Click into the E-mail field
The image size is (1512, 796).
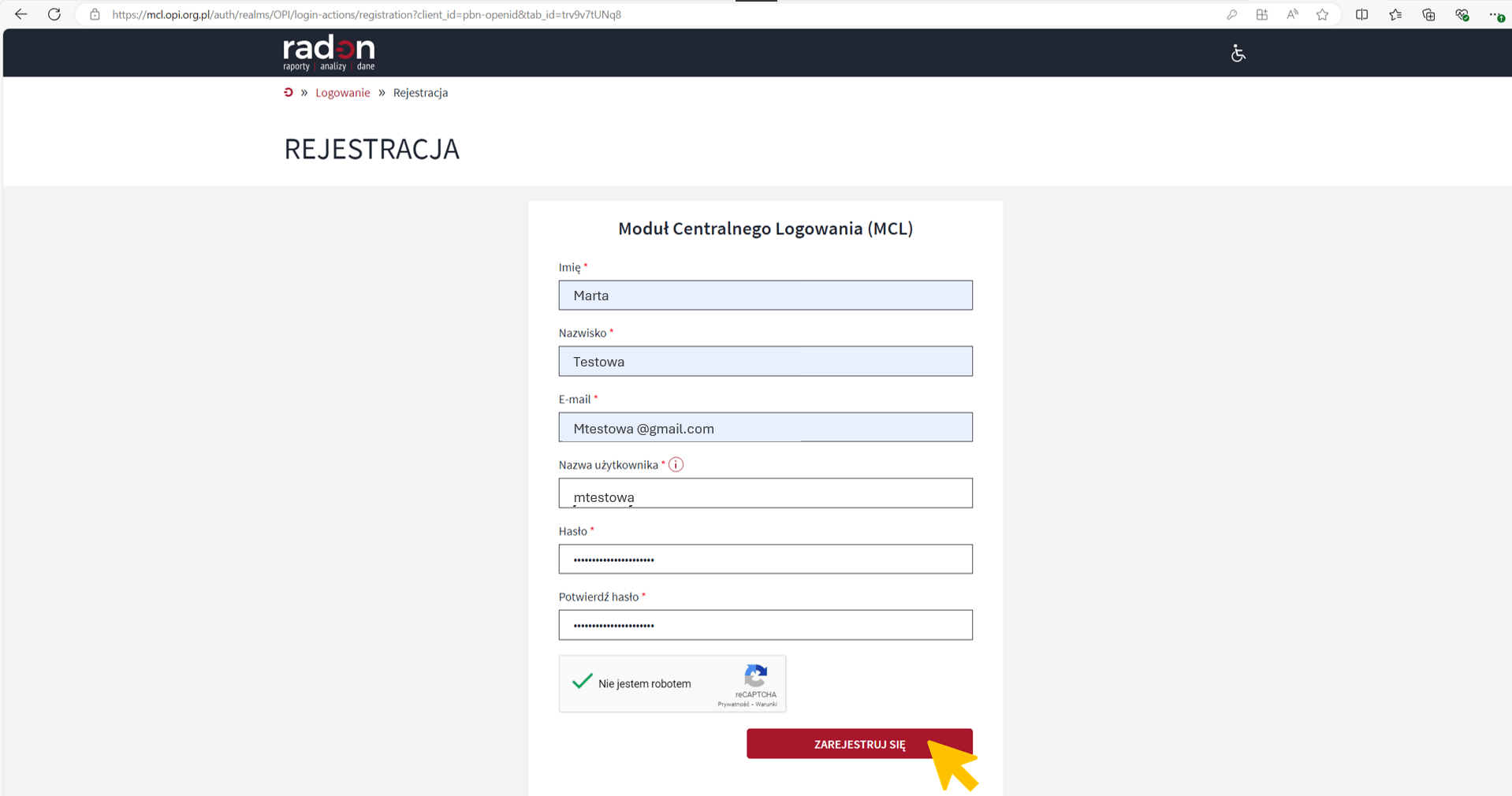[765, 428]
